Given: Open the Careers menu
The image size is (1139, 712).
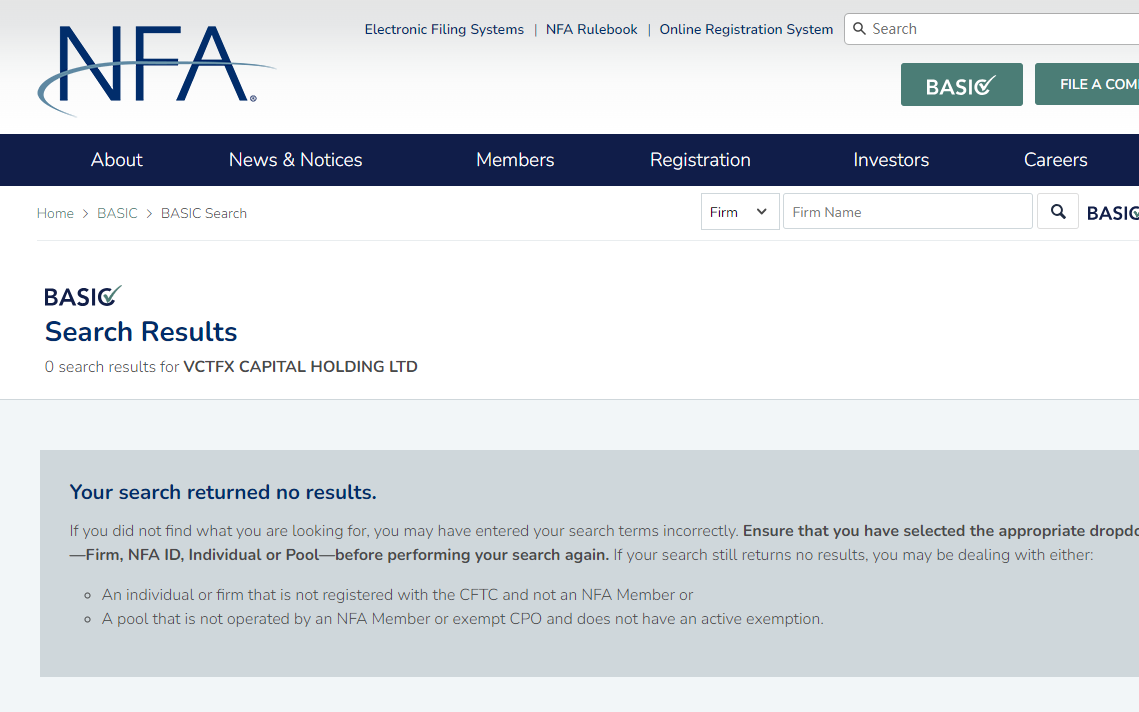Looking at the screenshot, I should click(x=1055, y=160).
